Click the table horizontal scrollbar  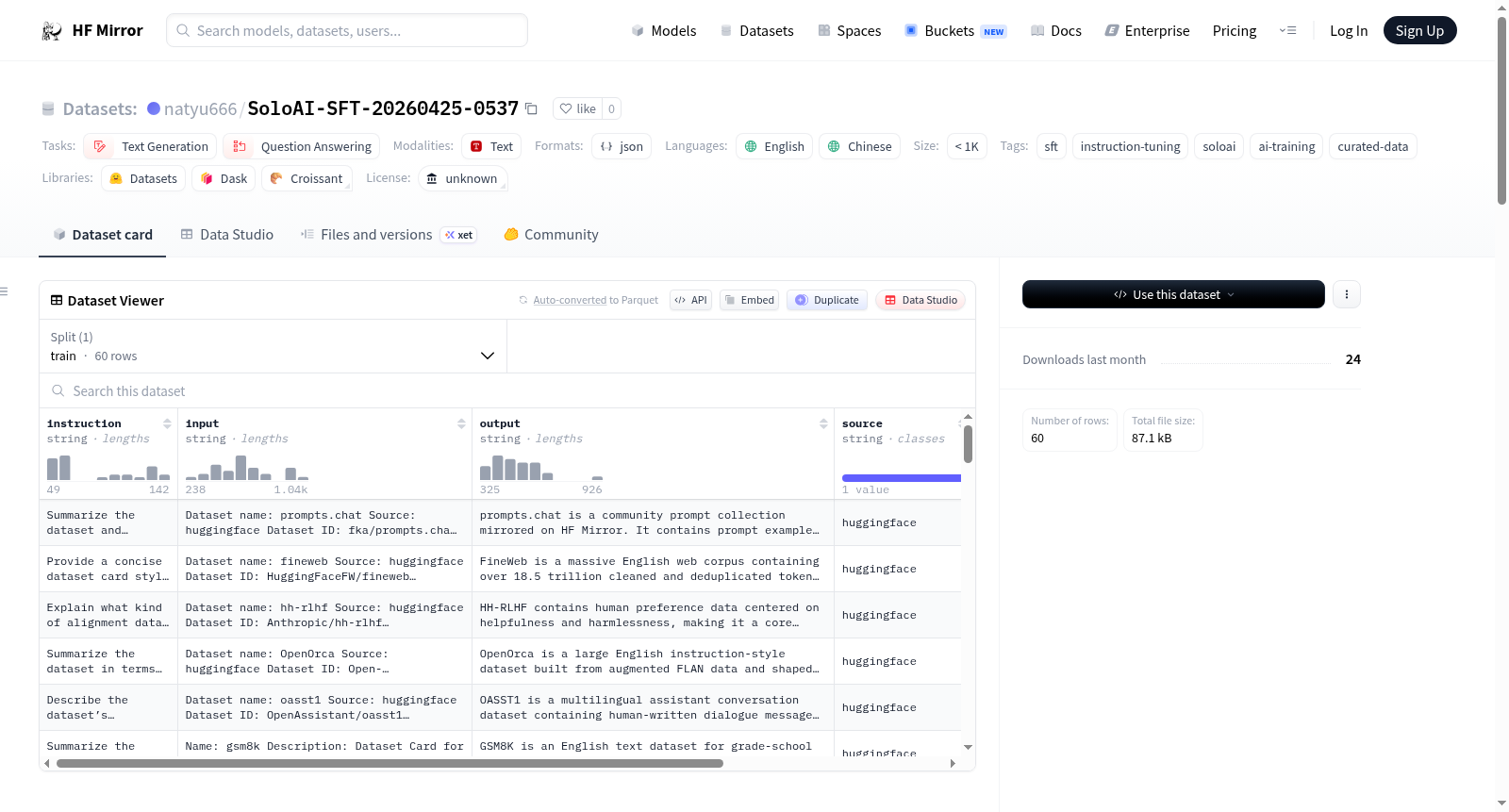(x=390, y=764)
